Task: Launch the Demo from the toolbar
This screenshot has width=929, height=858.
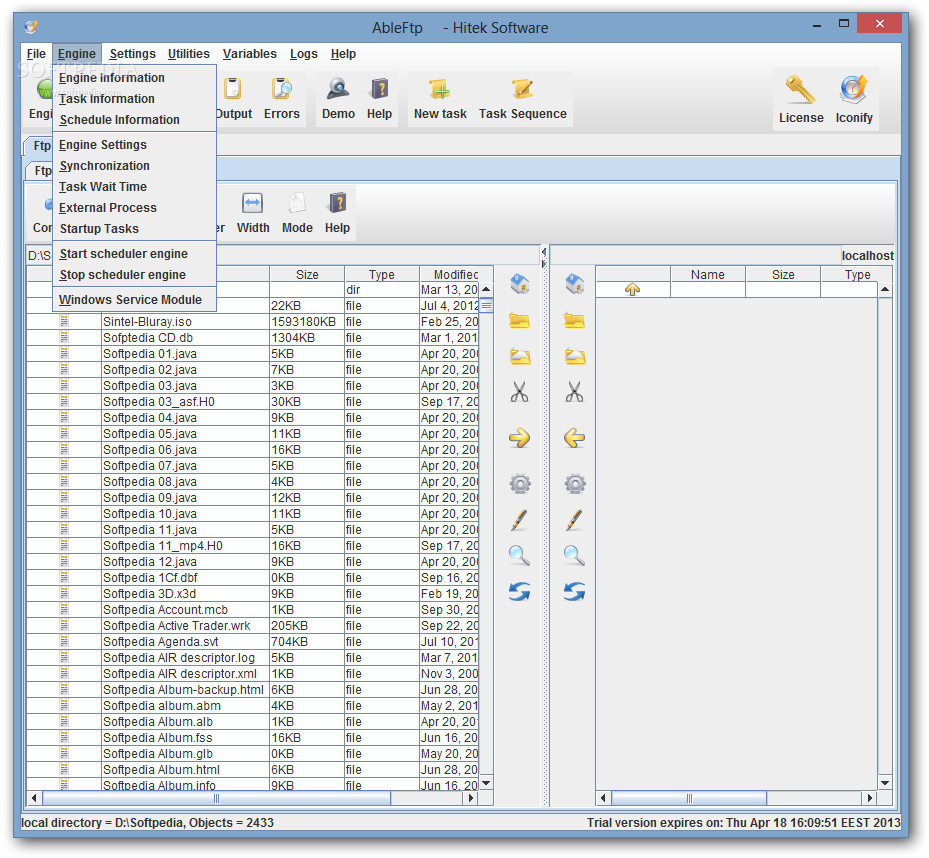Action: click(x=338, y=98)
